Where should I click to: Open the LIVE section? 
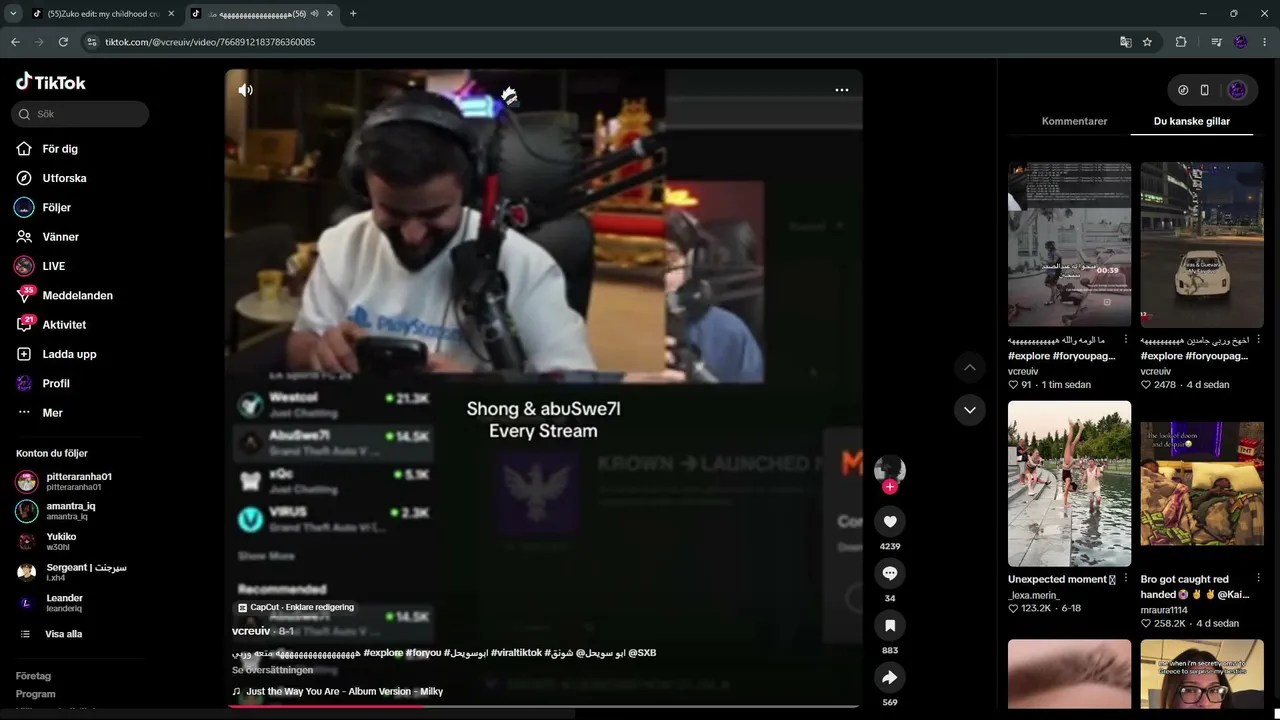(53, 266)
